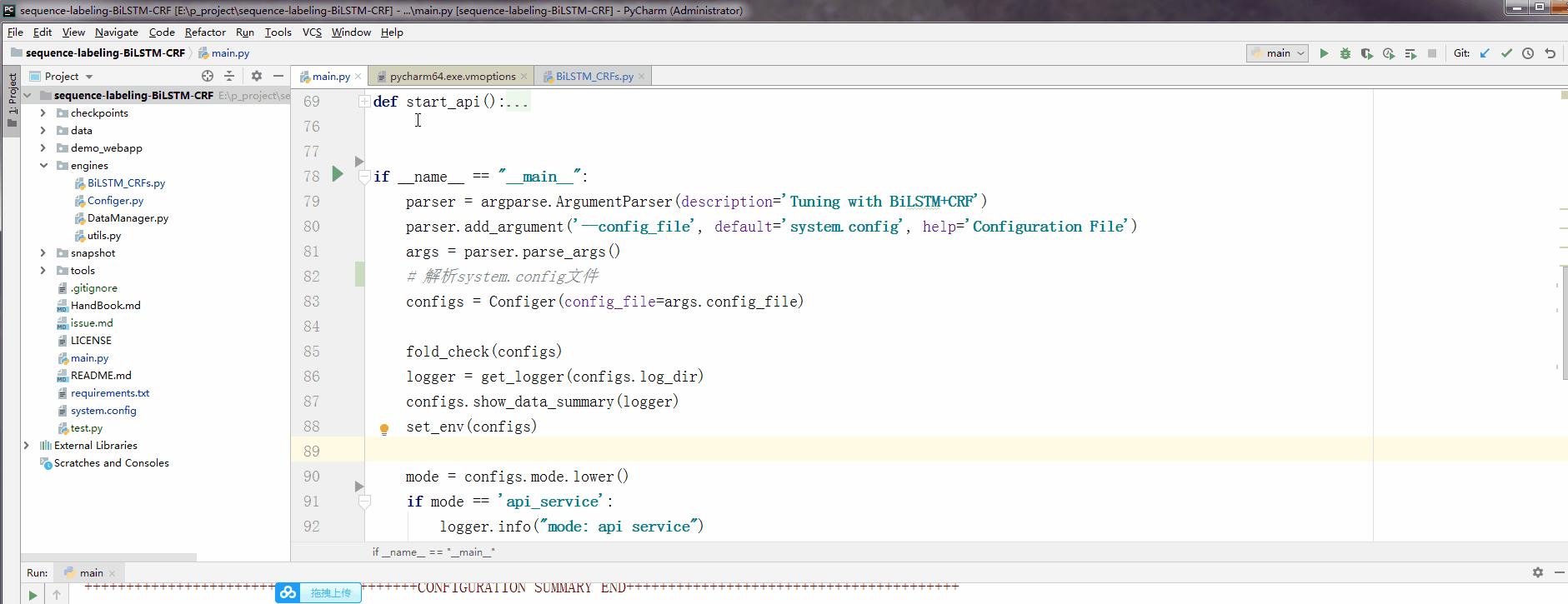
Task: Expand External Libraries node
Action: coord(27,445)
